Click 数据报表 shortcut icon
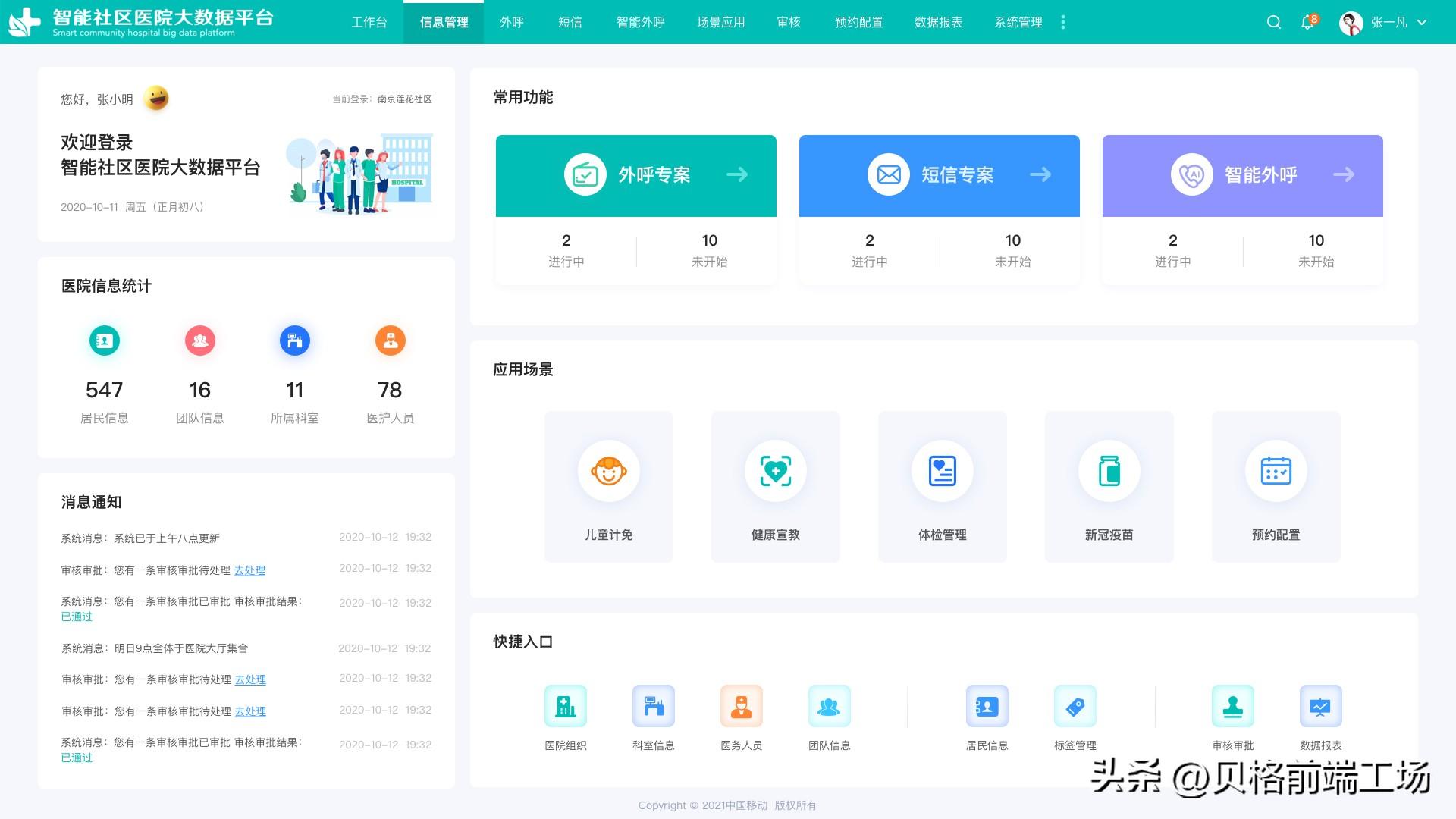 click(x=1320, y=706)
